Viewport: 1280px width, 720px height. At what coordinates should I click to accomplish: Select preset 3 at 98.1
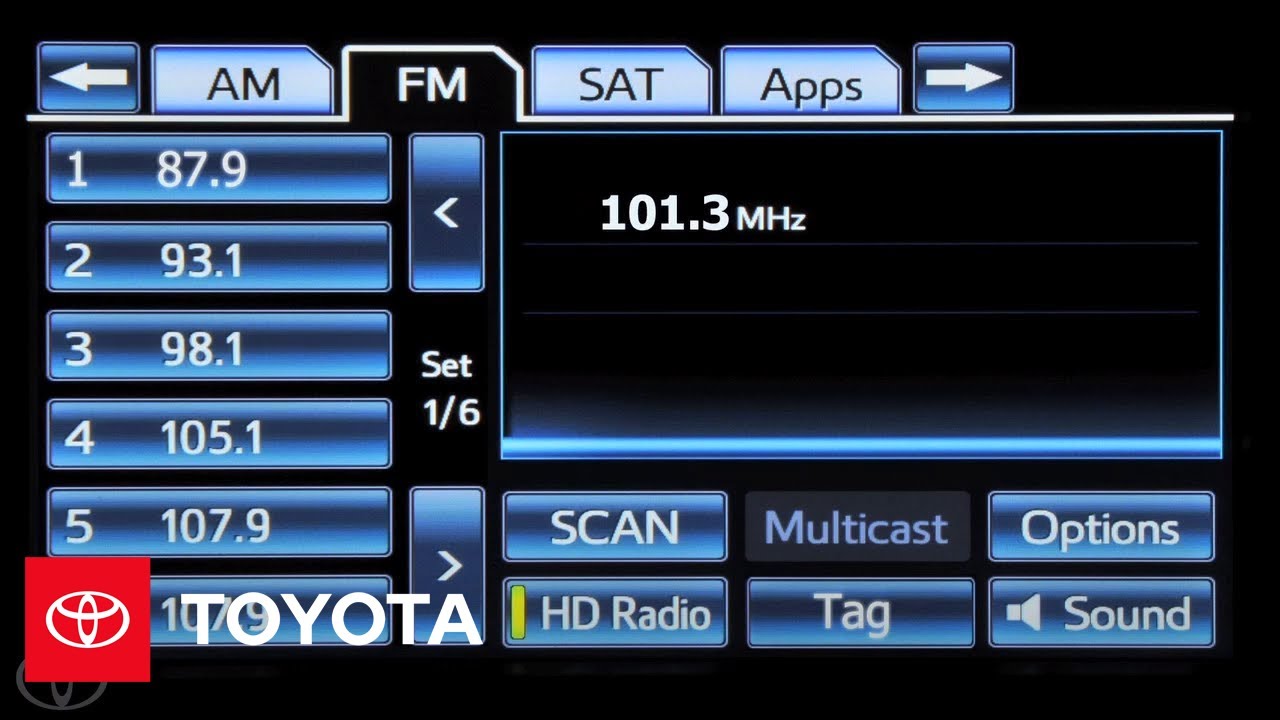click(219, 345)
